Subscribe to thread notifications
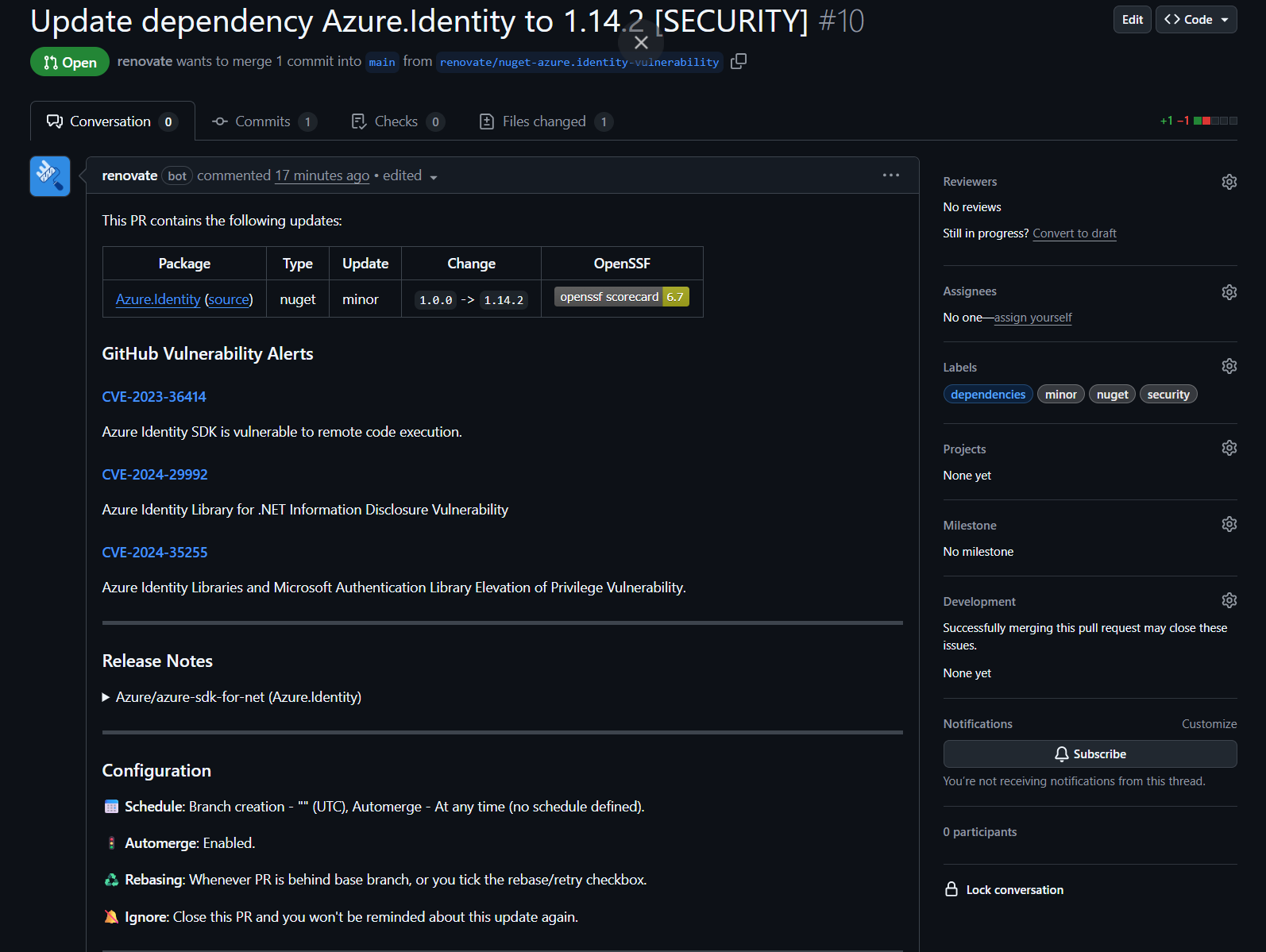 click(x=1090, y=754)
